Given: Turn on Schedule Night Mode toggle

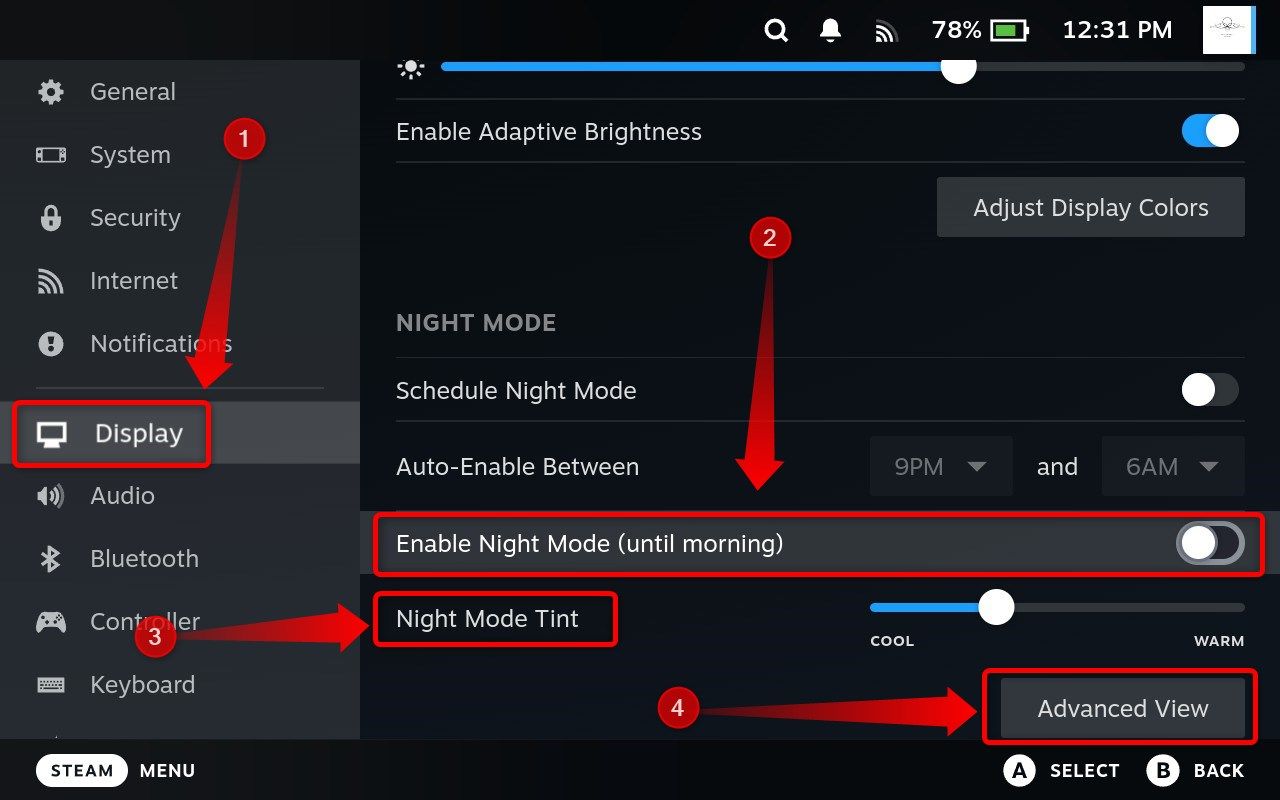Looking at the screenshot, I should 1210,390.
